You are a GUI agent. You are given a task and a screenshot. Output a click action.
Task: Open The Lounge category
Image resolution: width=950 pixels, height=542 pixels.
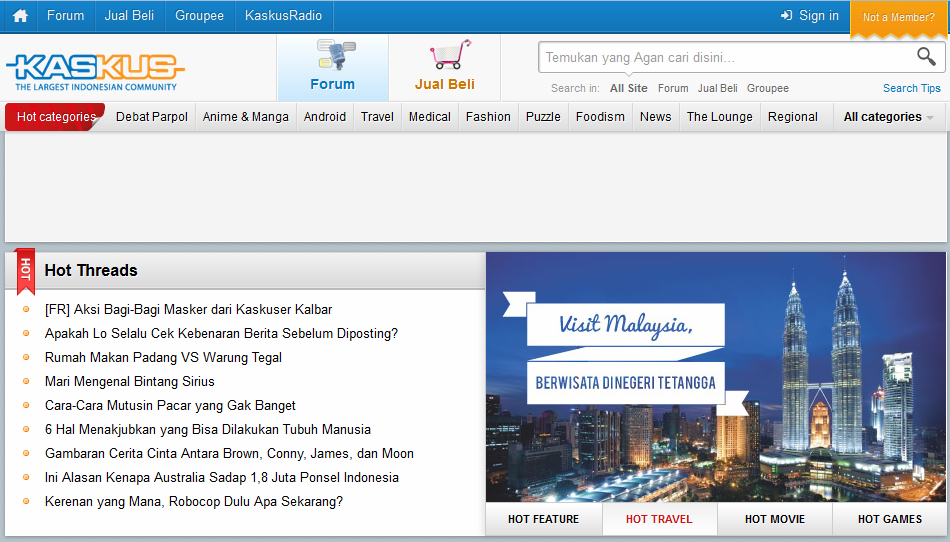pos(720,117)
